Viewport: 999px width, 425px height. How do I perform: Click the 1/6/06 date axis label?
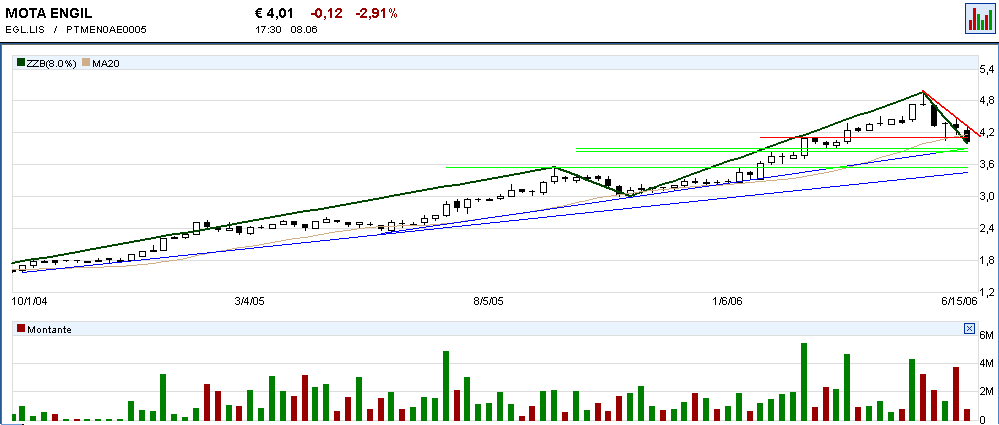pos(729,300)
